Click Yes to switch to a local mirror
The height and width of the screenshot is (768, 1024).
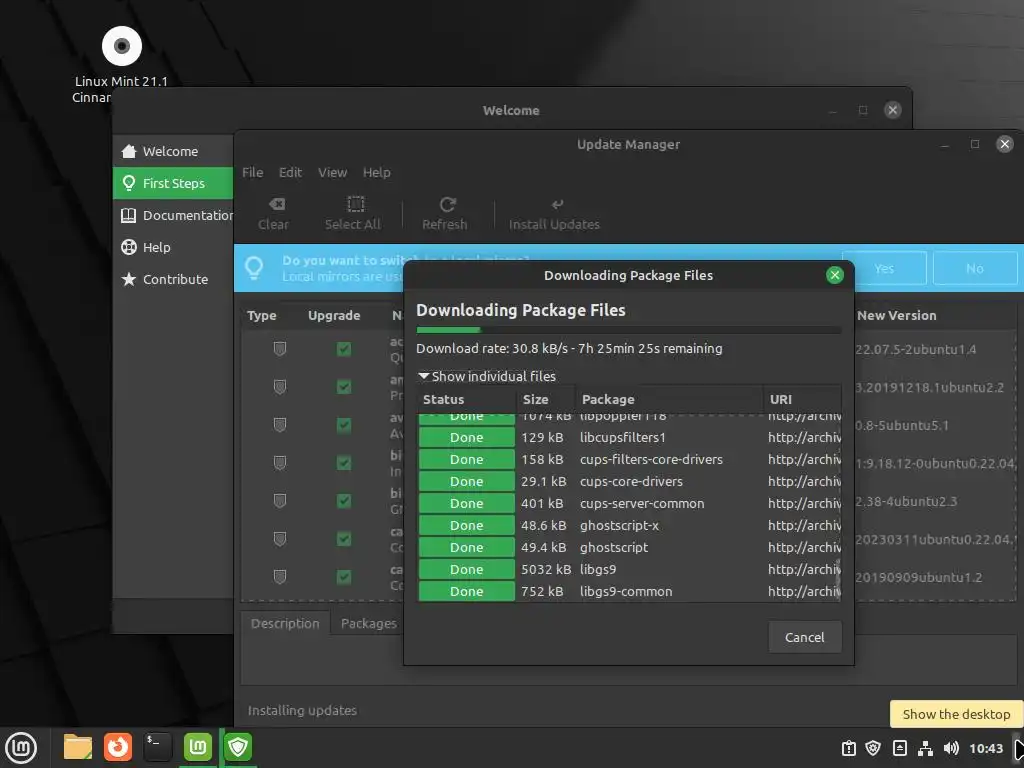point(884,268)
